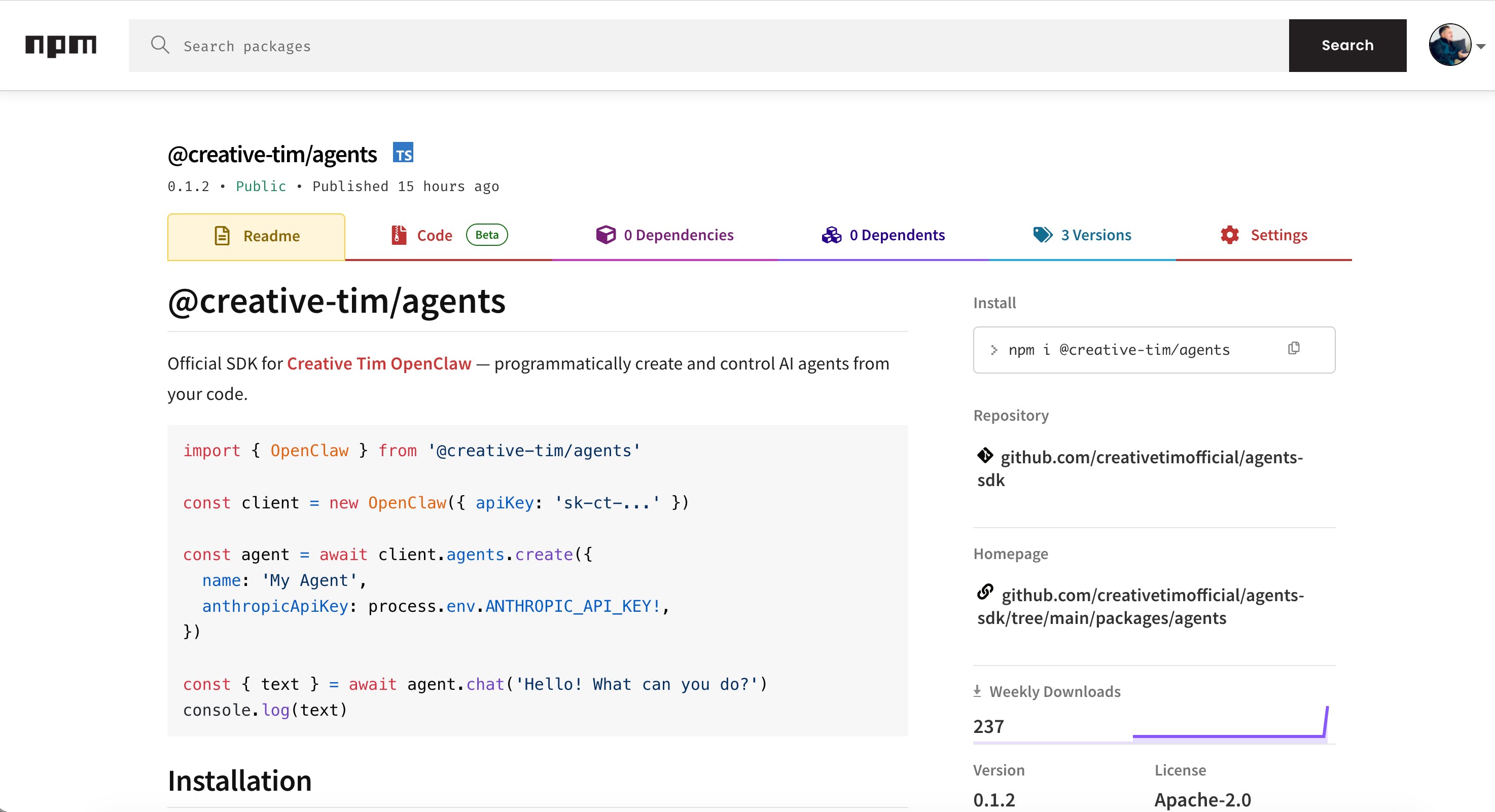Open the 3 Versions tab
Viewport: 1495px width, 812px height.
click(1095, 235)
